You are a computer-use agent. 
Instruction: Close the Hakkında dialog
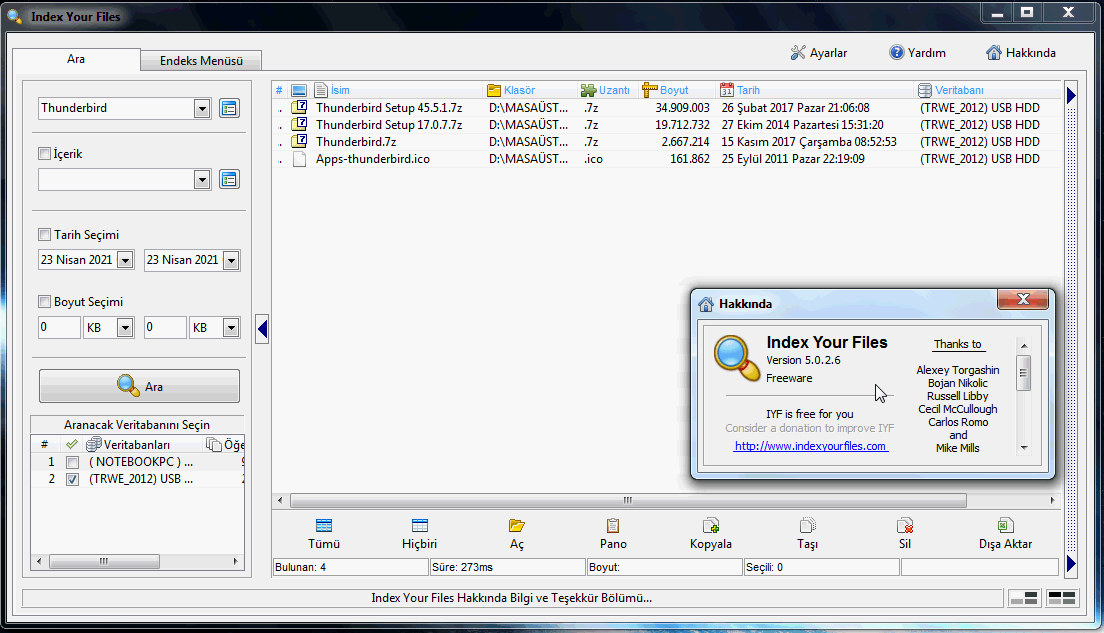click(x=1023, y=299)
